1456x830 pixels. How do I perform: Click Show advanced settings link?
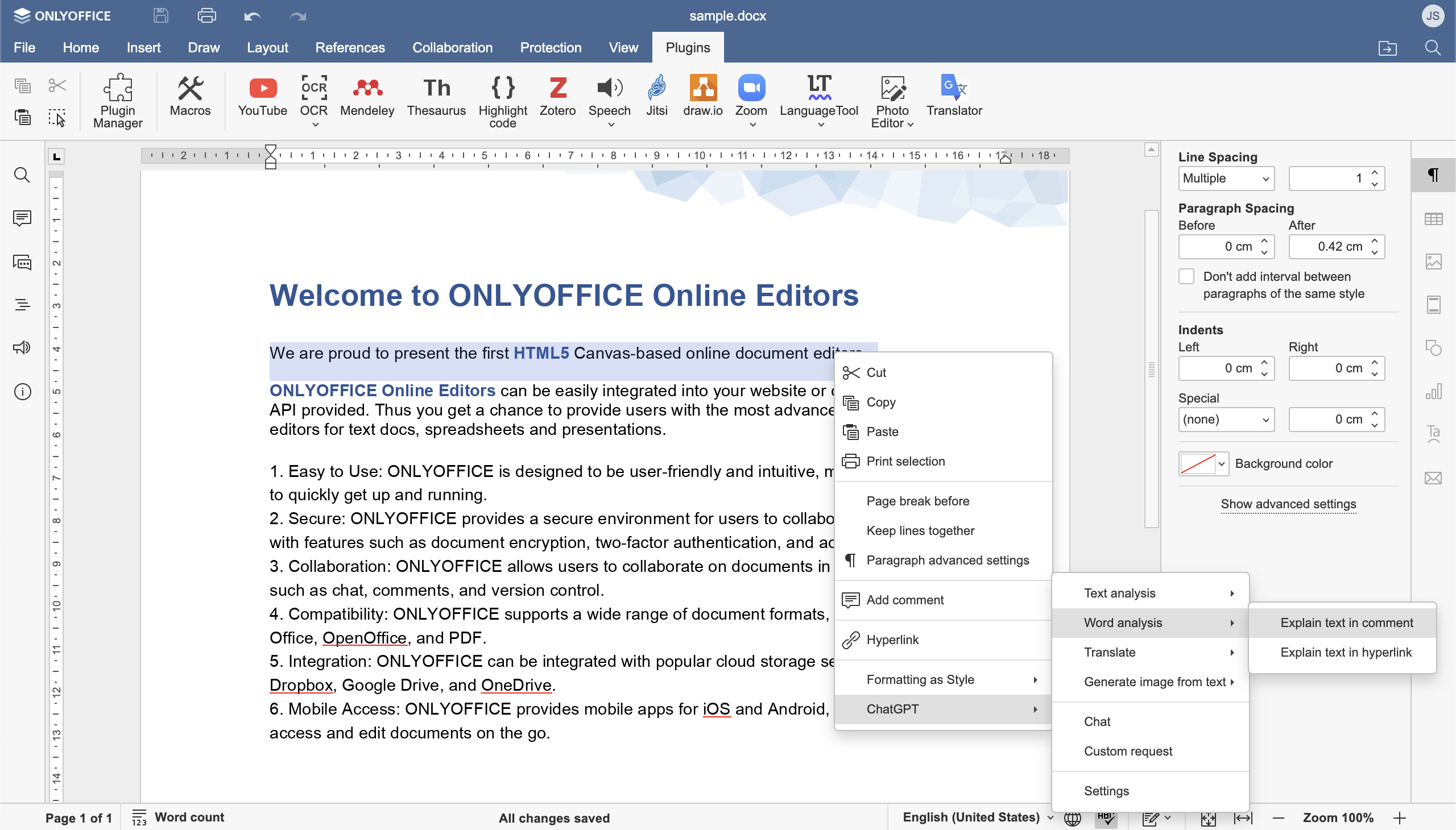(1288, 504)
